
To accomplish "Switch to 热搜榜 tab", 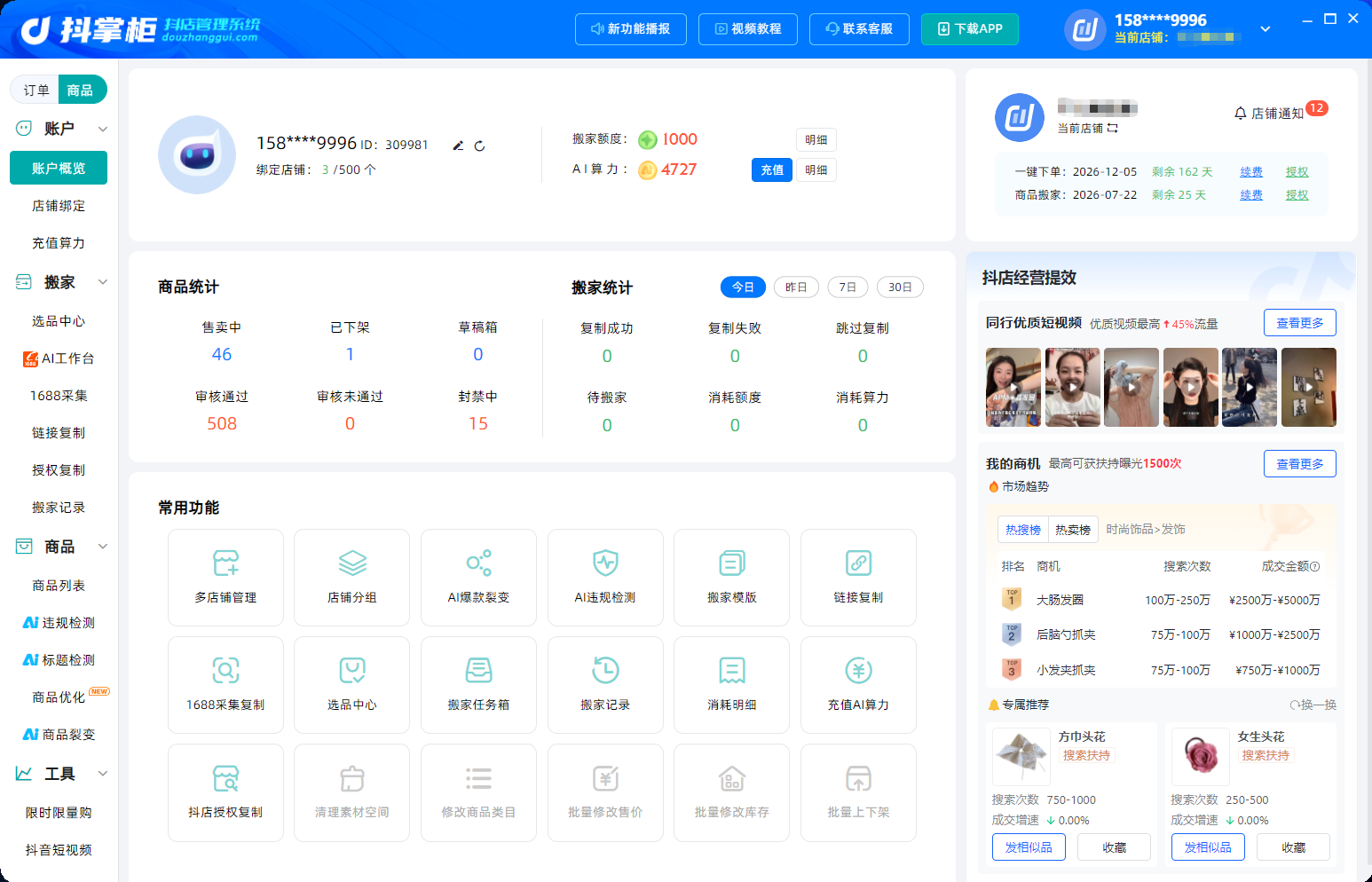I will coord(1022,529).
